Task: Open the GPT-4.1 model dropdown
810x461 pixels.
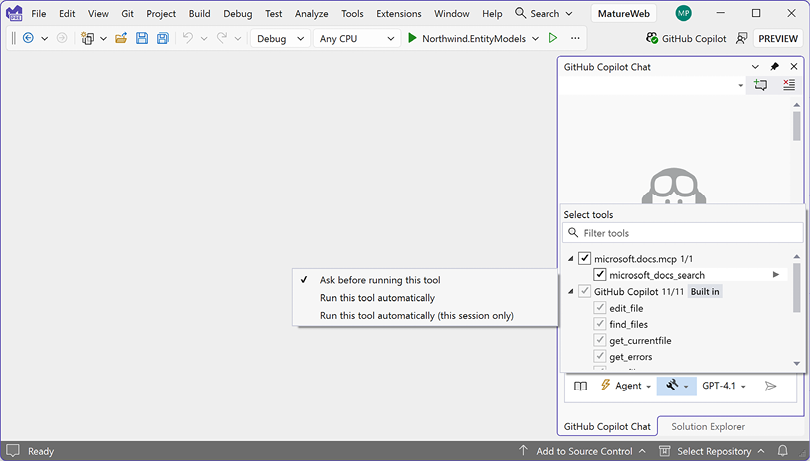Action: [724, 386]
